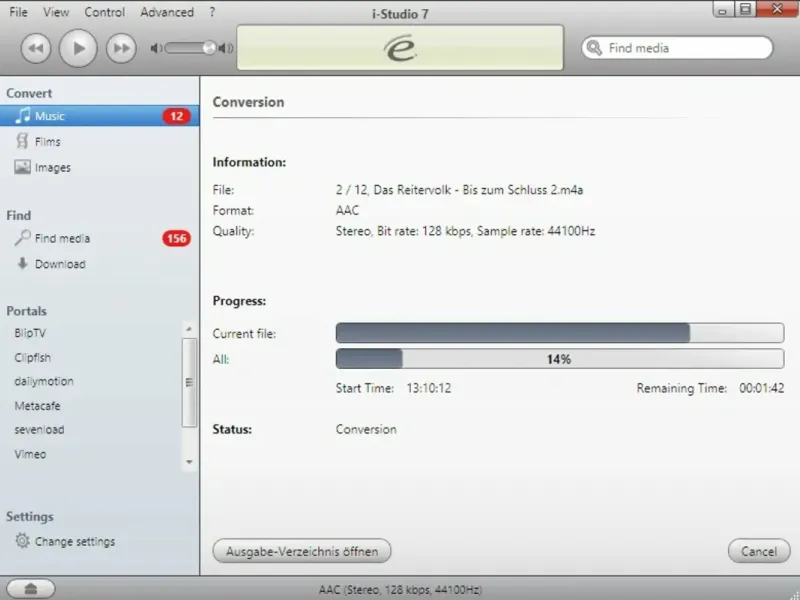Image resolution: width=800 pixels, height=600 pixels.
Task: Click the loud speaker icon beside the slider
Action: pyautogui.click(x=226, y=48)
